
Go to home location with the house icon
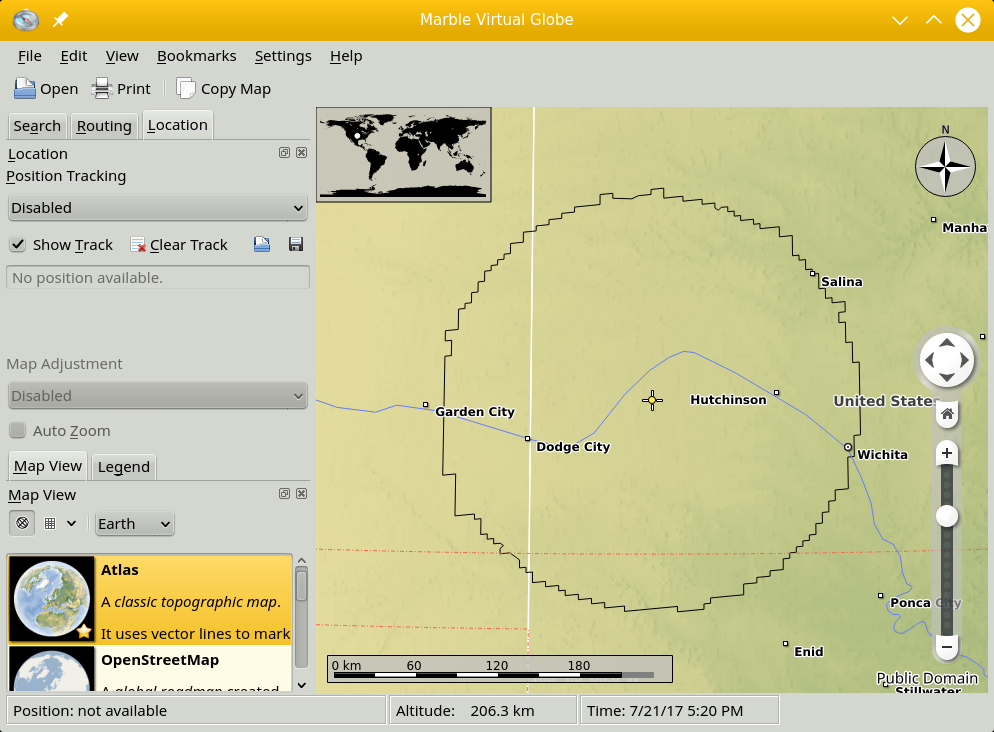[947, 414]
